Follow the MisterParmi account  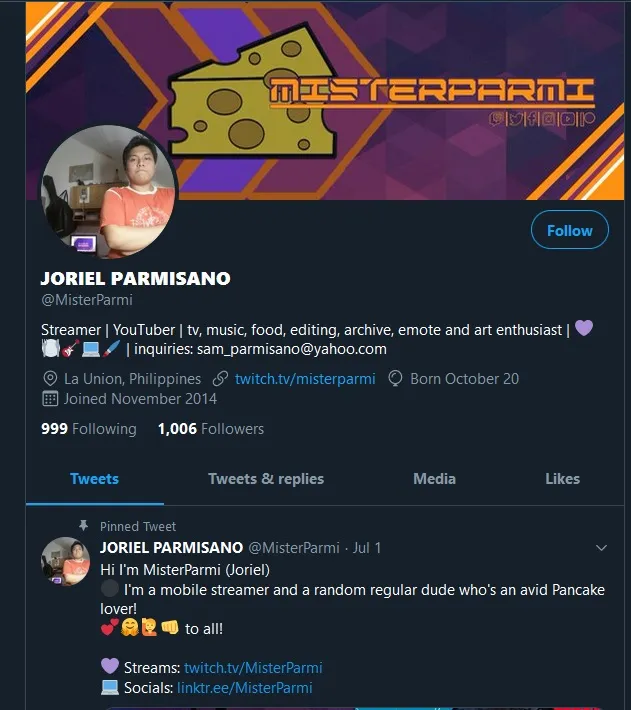point(569,230)
